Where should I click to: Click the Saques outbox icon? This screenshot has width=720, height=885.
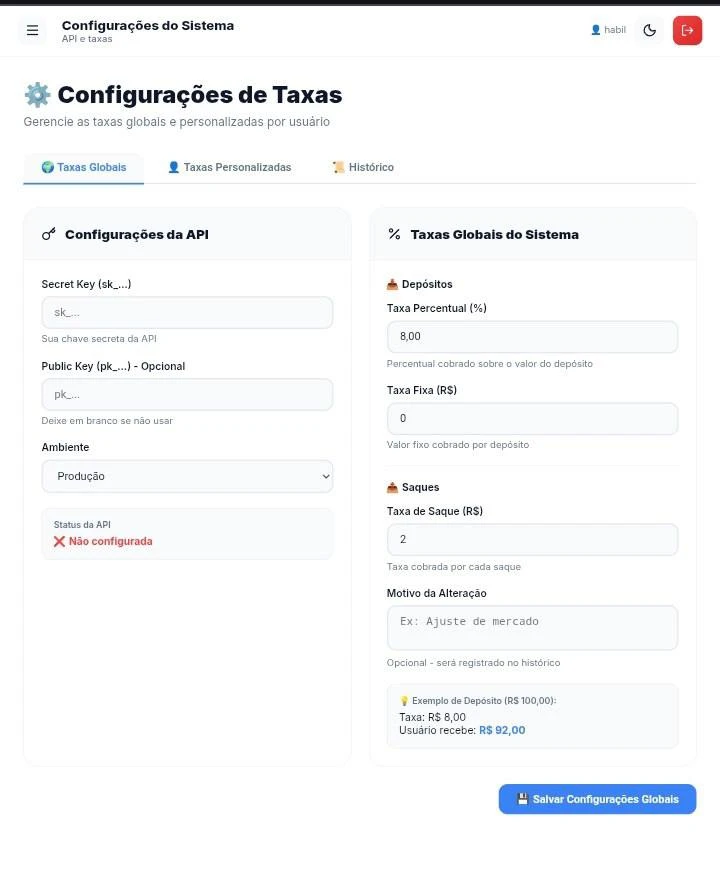point(392,488)
